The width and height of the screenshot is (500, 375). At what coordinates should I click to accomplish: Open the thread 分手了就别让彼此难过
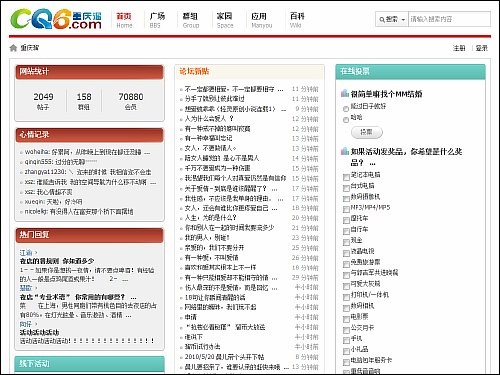coord(214,99)
